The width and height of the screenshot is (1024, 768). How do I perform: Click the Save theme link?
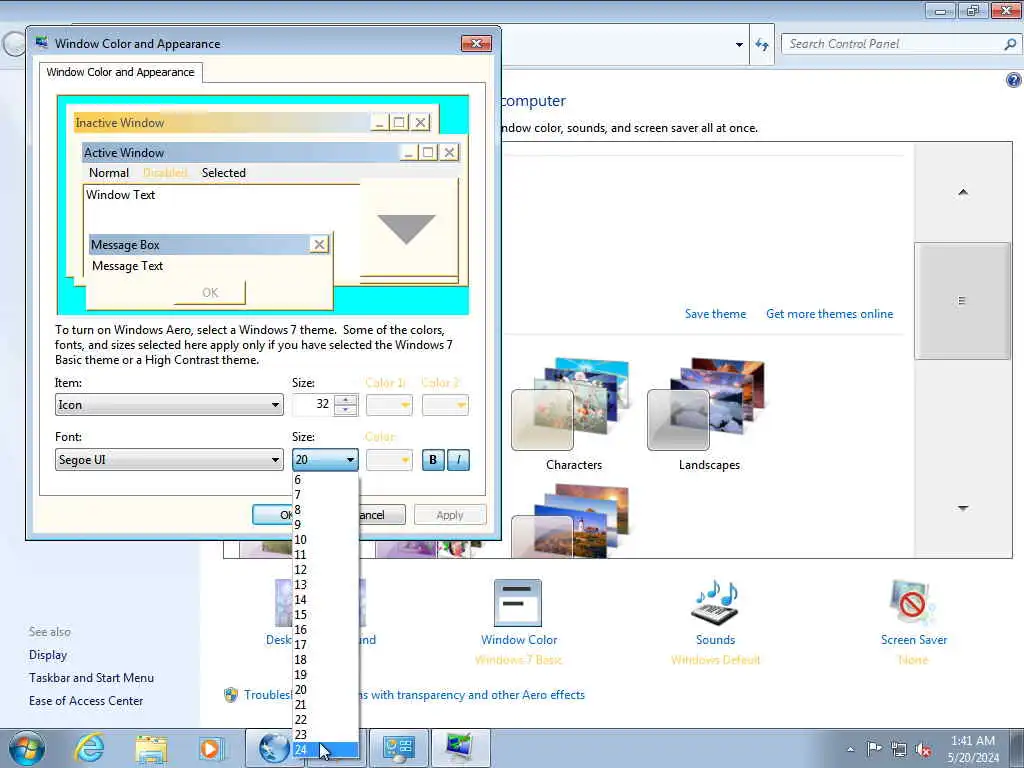click(x=715, y=314)
